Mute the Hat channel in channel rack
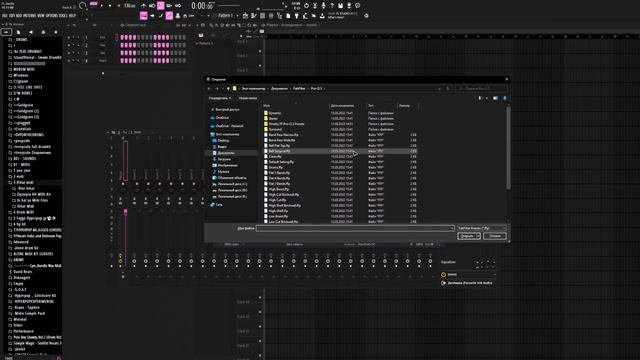Viewport: 640px width, 360px height. point(69,53)
